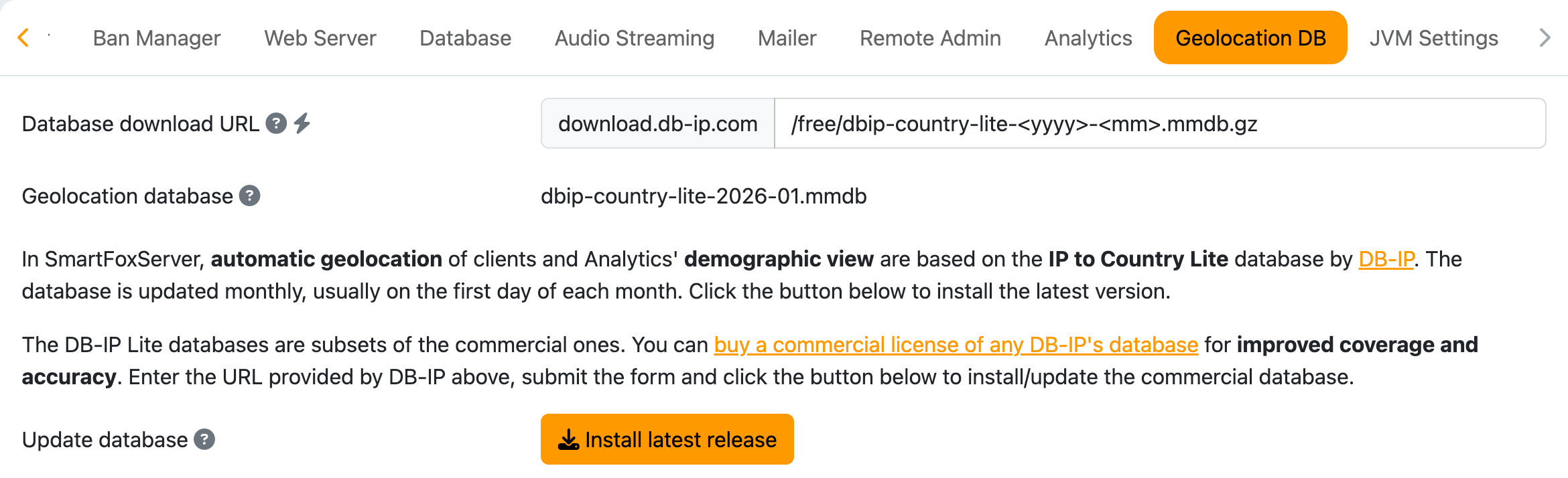Open help tooltip for Geolocation database
The width and height of the screenshot is (1568, 478).
[x=250, y=196]
